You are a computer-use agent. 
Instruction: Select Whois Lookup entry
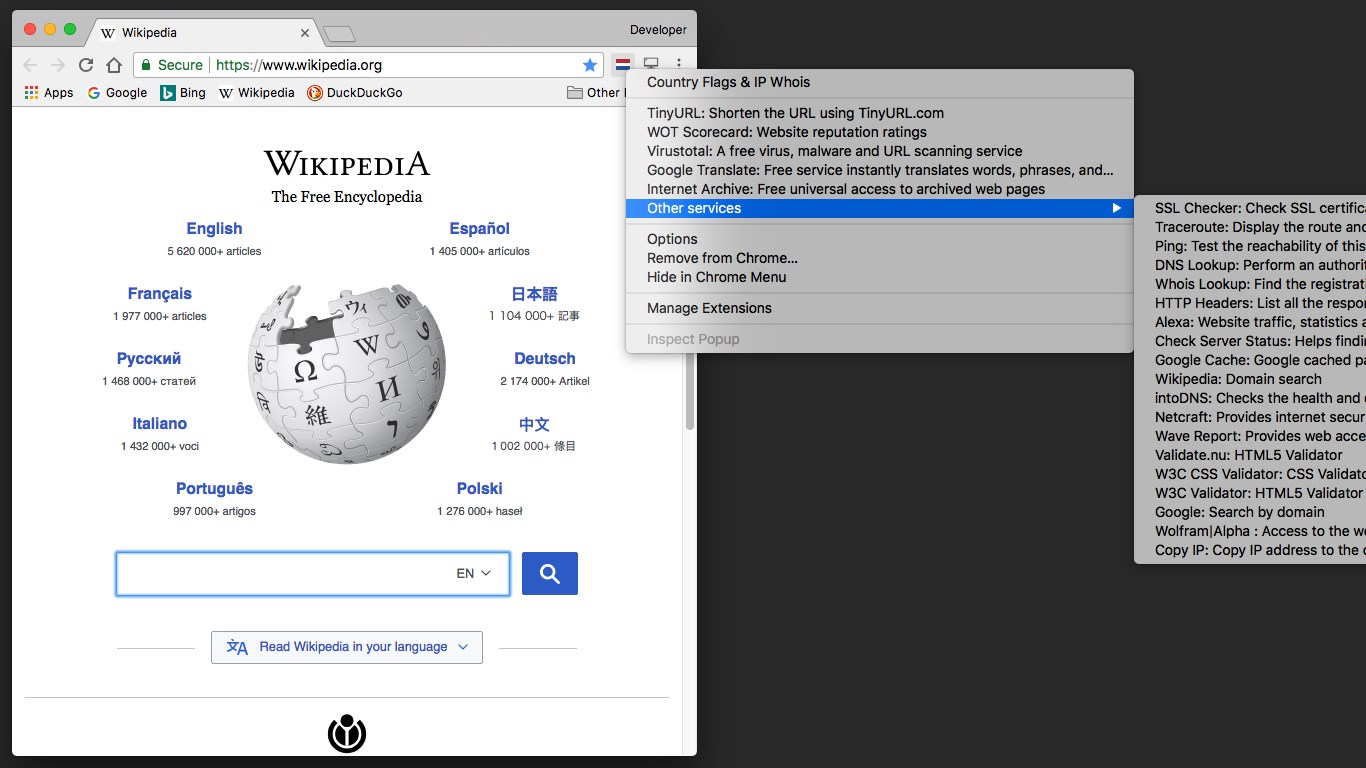click(x=1250, y=284)
